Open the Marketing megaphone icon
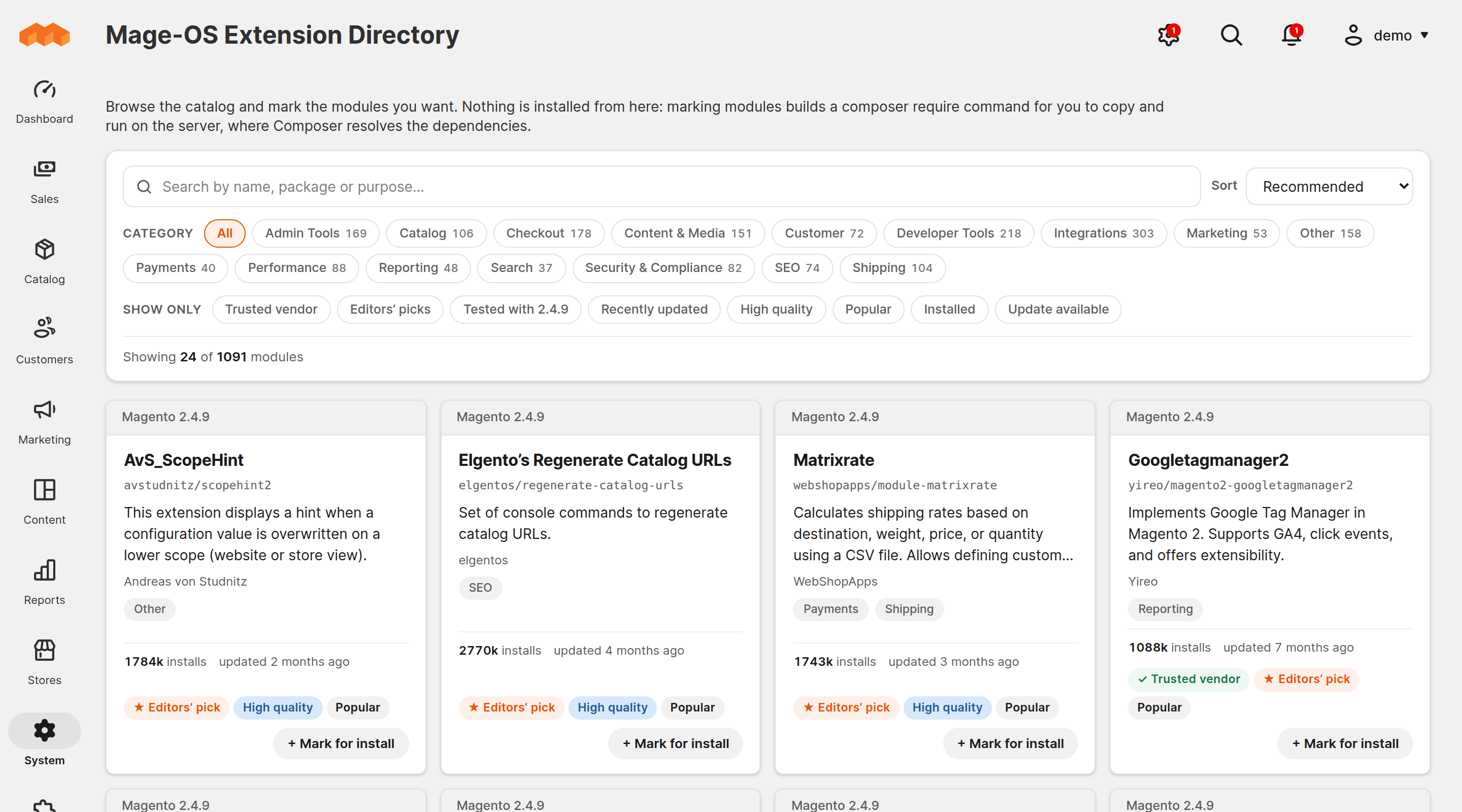 [x=44, y=409]
